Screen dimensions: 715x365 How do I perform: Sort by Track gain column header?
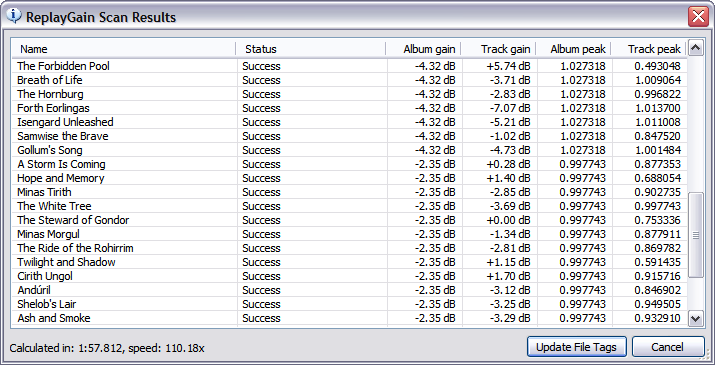point(498,49)
